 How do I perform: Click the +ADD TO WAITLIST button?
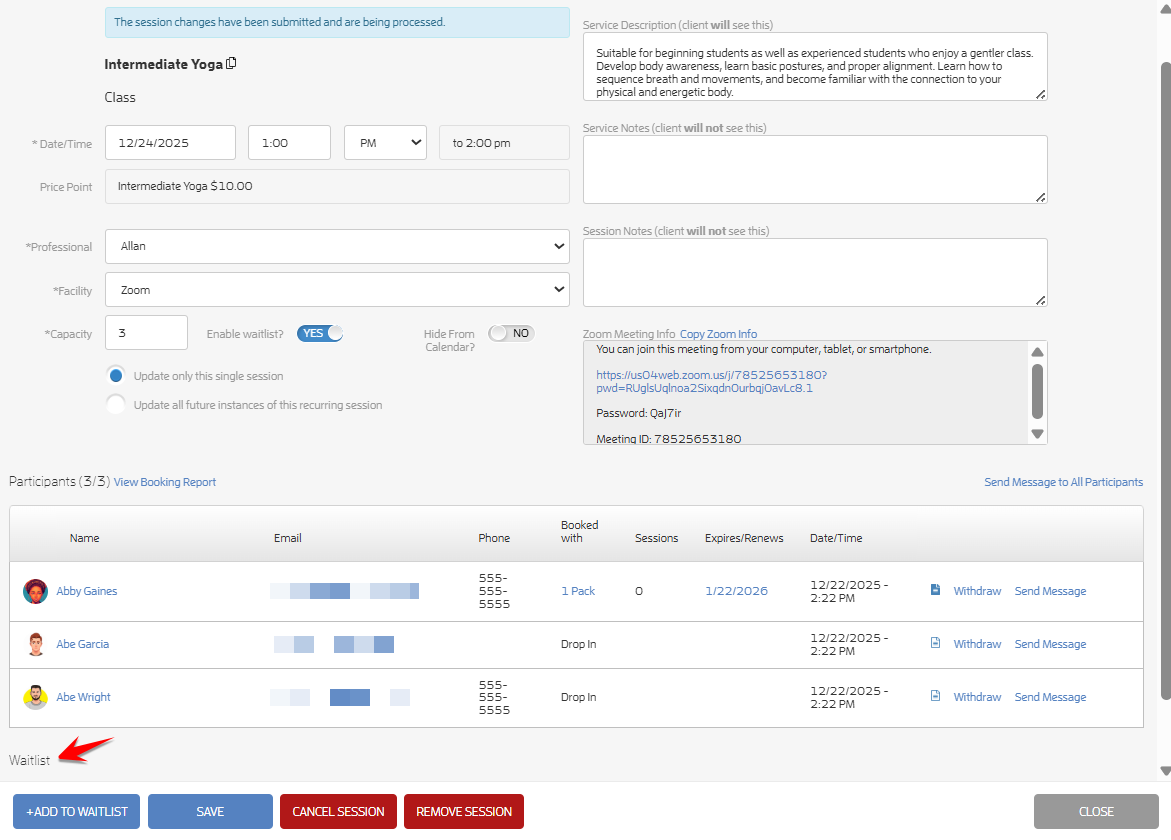[76, 812]
